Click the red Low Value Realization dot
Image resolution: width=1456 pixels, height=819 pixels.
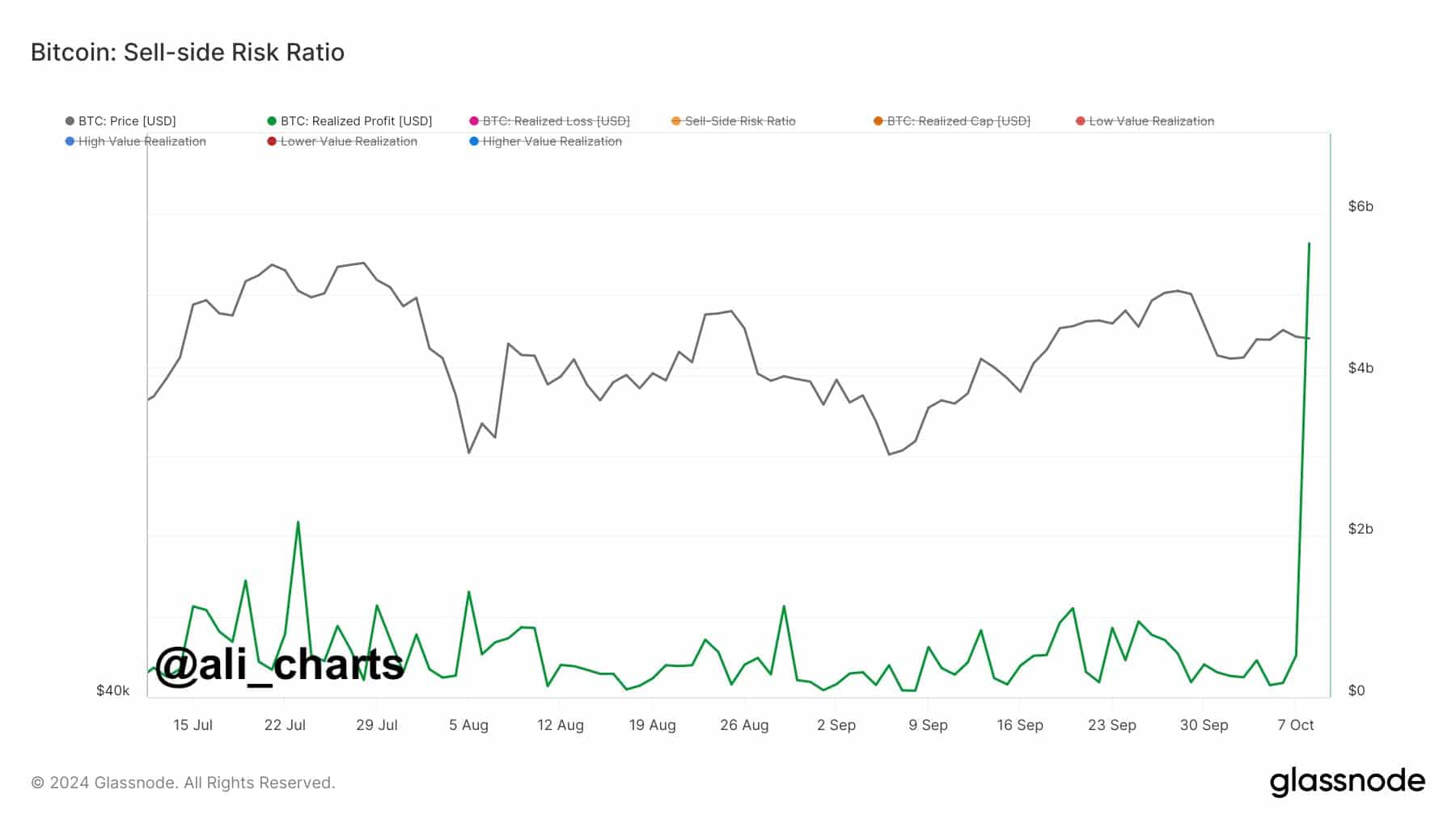[x=1081, y=121]
